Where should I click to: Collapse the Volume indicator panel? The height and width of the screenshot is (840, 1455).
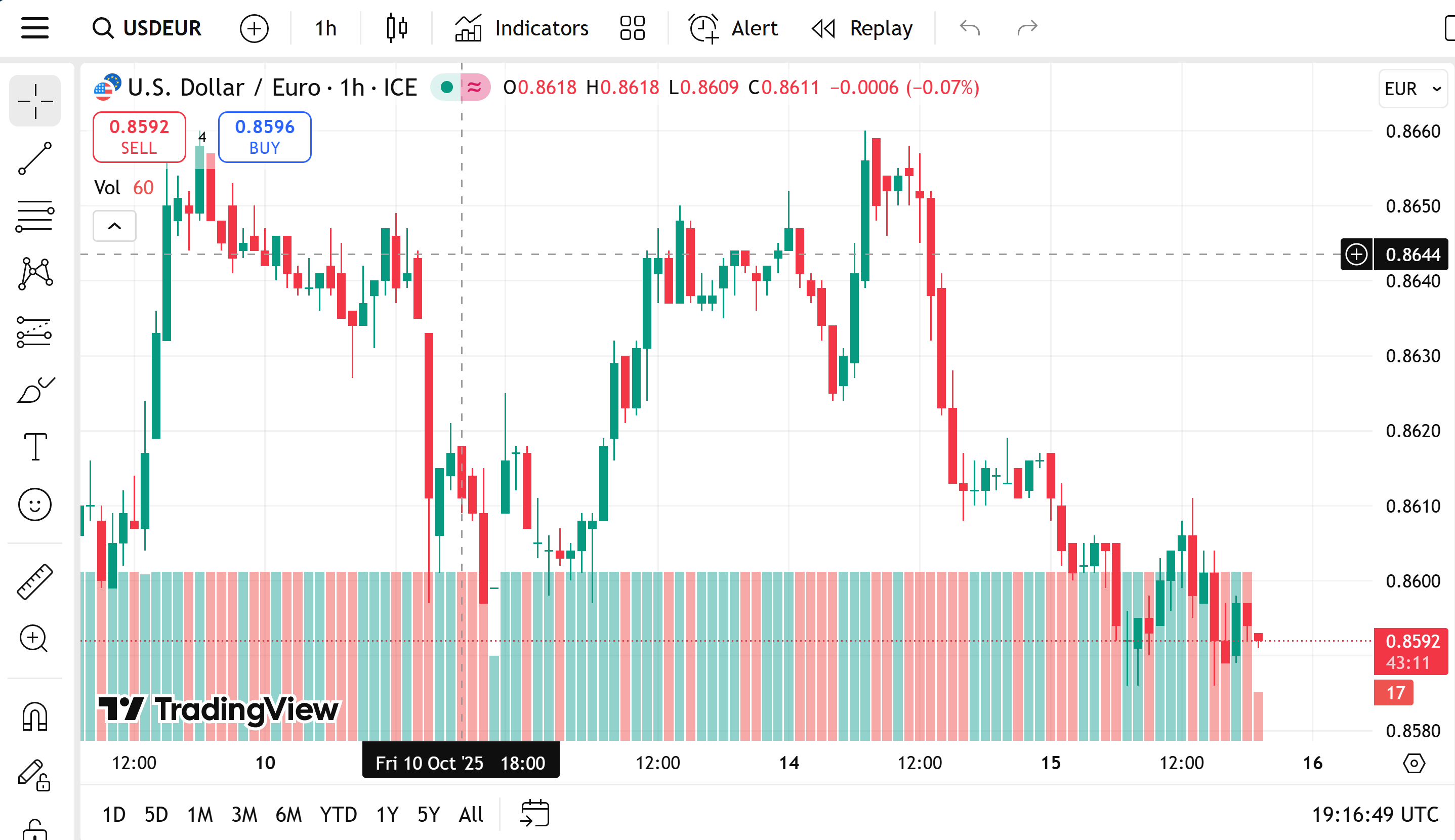tap(114, 226)
